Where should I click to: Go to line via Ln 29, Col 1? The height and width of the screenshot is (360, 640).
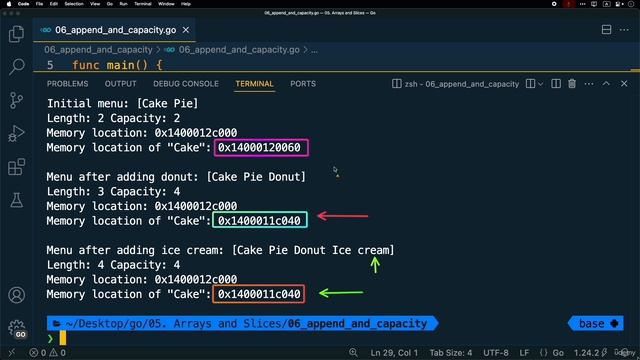point(394,353)
